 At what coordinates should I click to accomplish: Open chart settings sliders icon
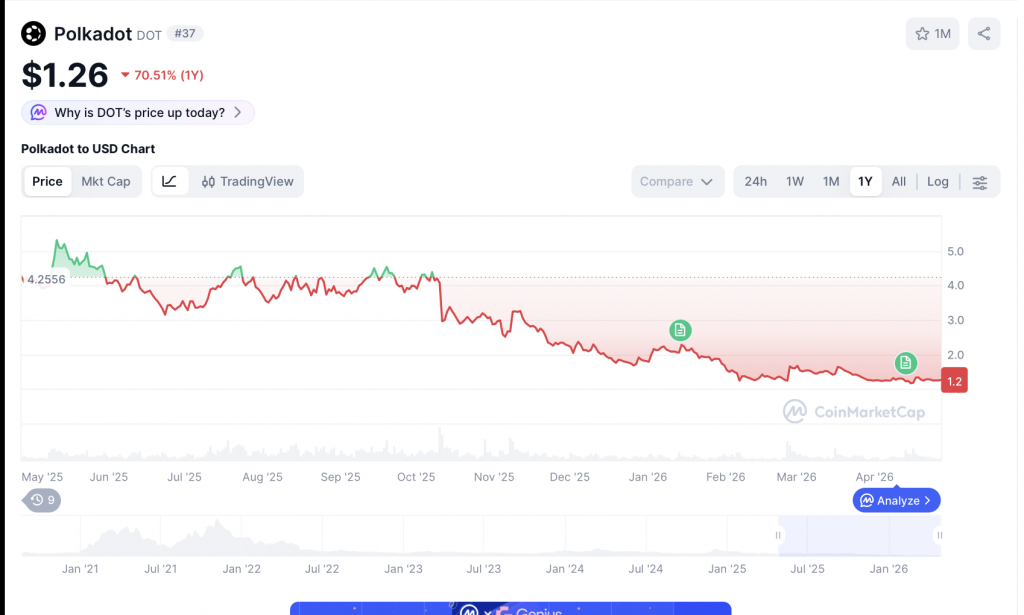coord(980,182)
